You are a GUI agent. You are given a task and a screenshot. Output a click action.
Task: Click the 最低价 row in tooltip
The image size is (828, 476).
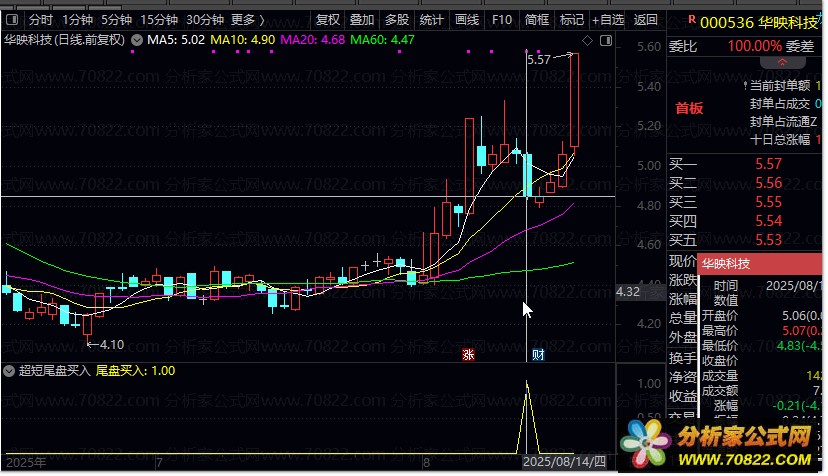pyautogui.click(x=761, y=346)
